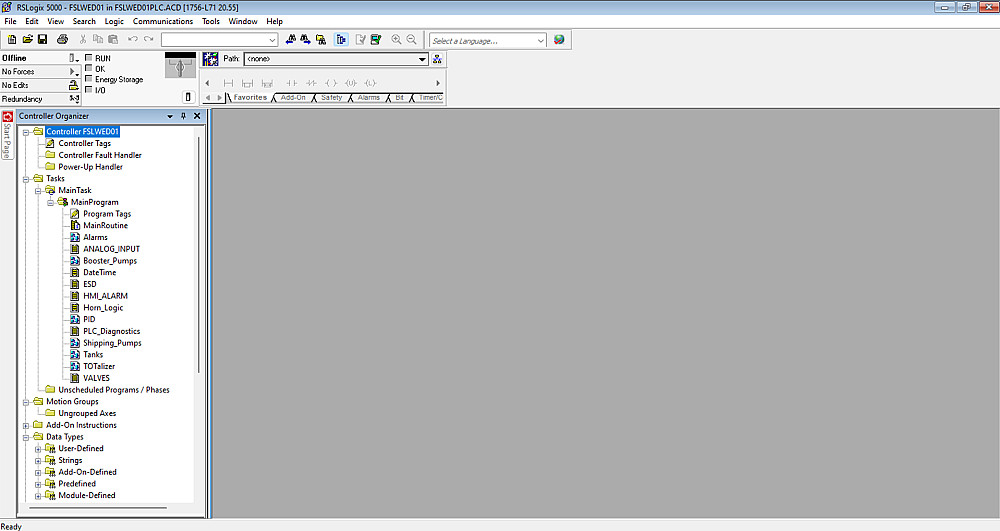Expand the User-Defined data types folder

click(38, 449)
